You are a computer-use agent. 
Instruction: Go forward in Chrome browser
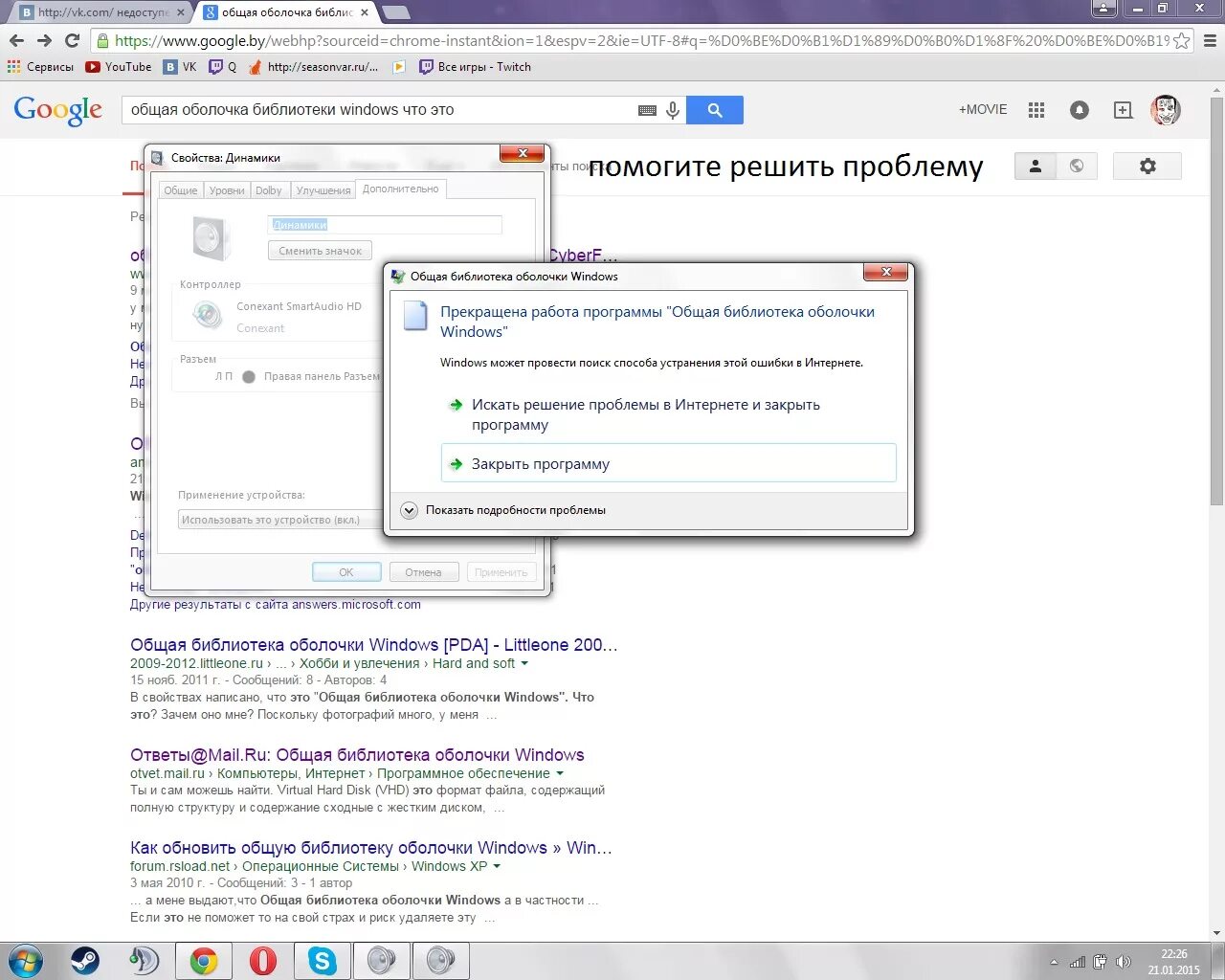tap(44, 40)
